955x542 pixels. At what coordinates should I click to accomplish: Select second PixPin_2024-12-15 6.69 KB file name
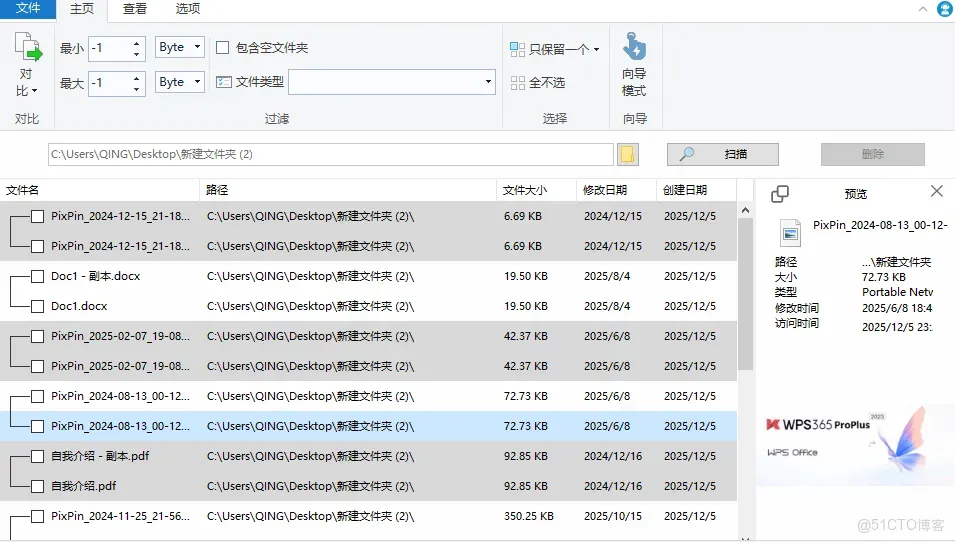(121, 246)
